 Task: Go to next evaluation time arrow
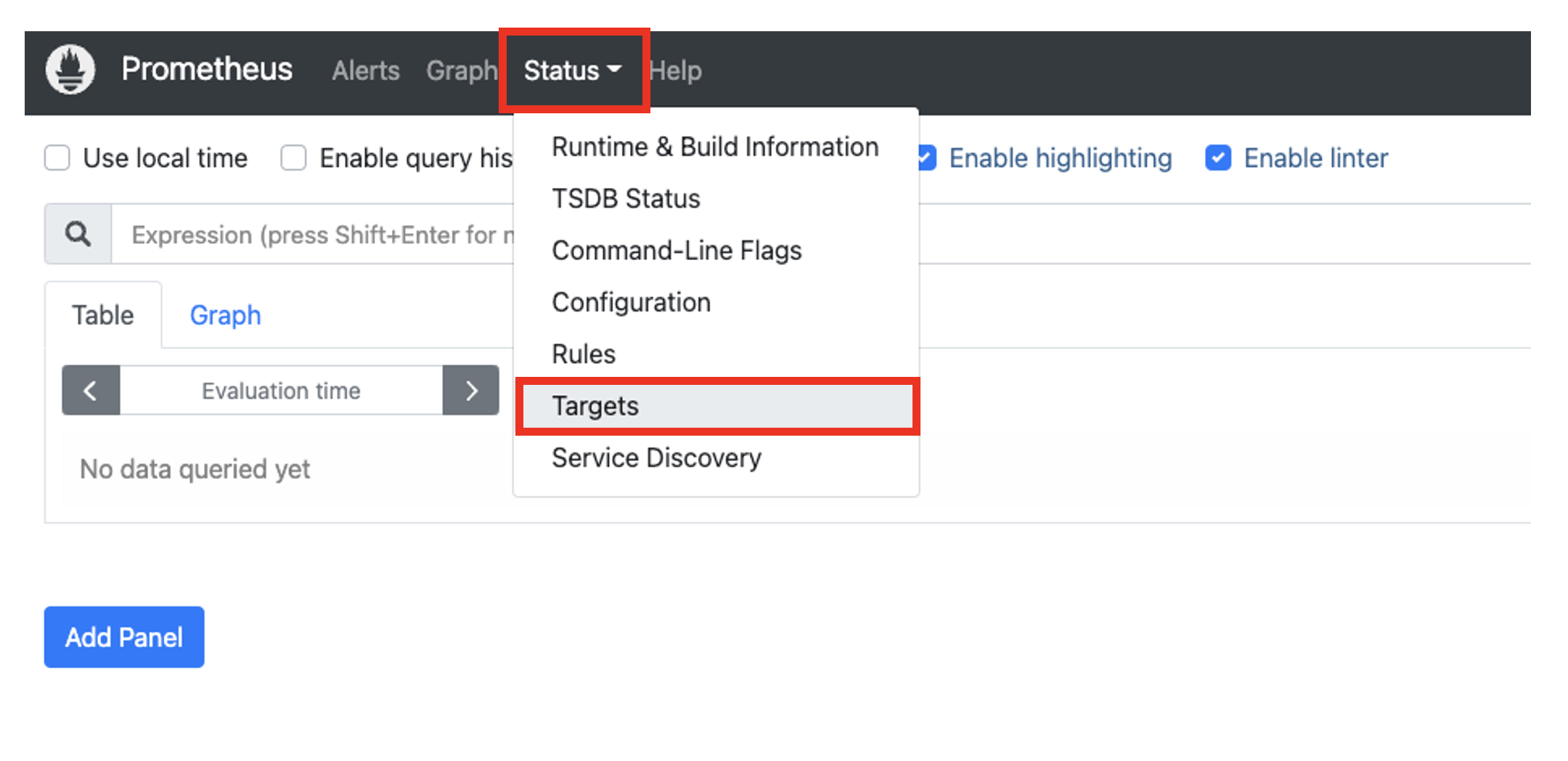click(471, 391)
